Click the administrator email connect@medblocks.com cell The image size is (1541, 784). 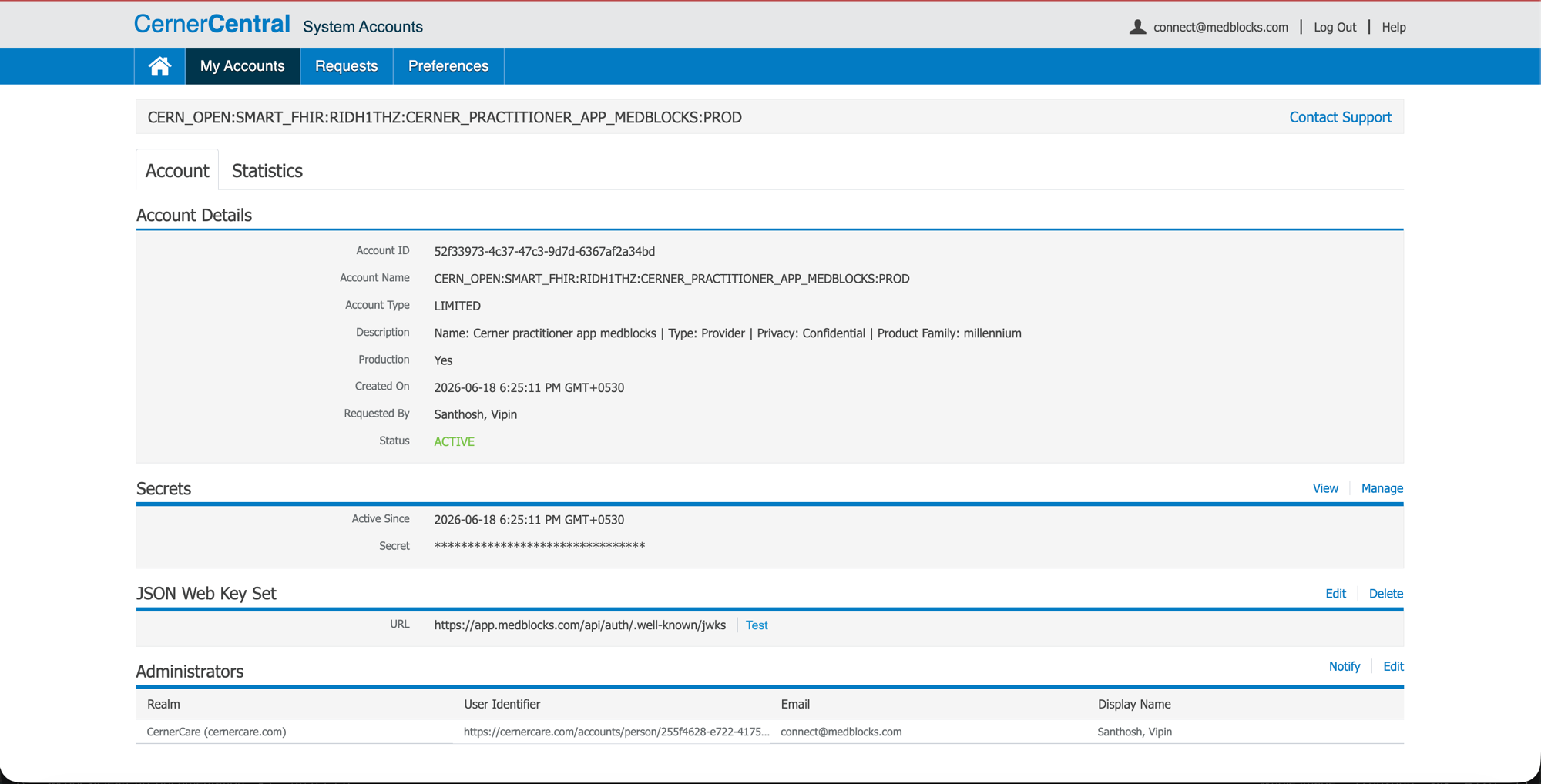(x=841, y=732)
